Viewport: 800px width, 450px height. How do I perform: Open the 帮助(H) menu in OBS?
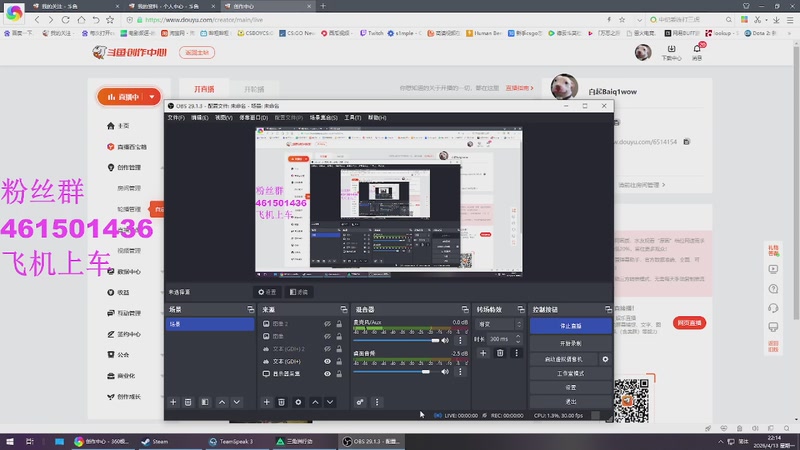(377, 118)
